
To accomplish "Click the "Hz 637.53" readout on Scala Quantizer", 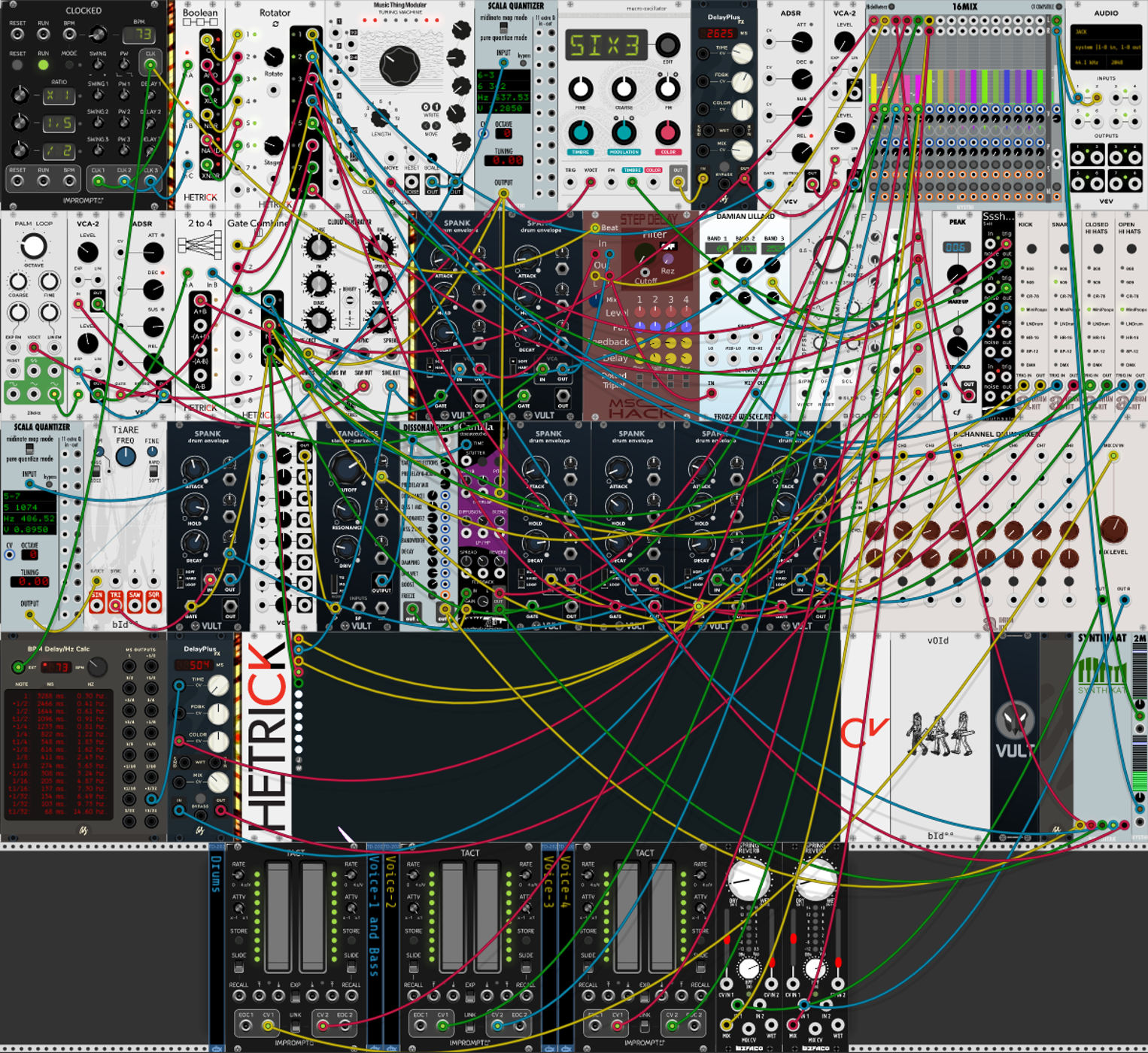I will point(503,97).
